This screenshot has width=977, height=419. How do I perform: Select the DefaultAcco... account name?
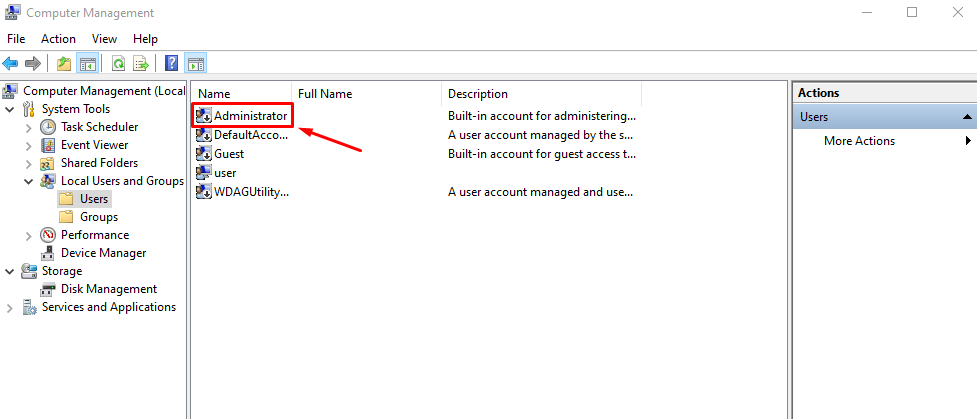[251, 135]
